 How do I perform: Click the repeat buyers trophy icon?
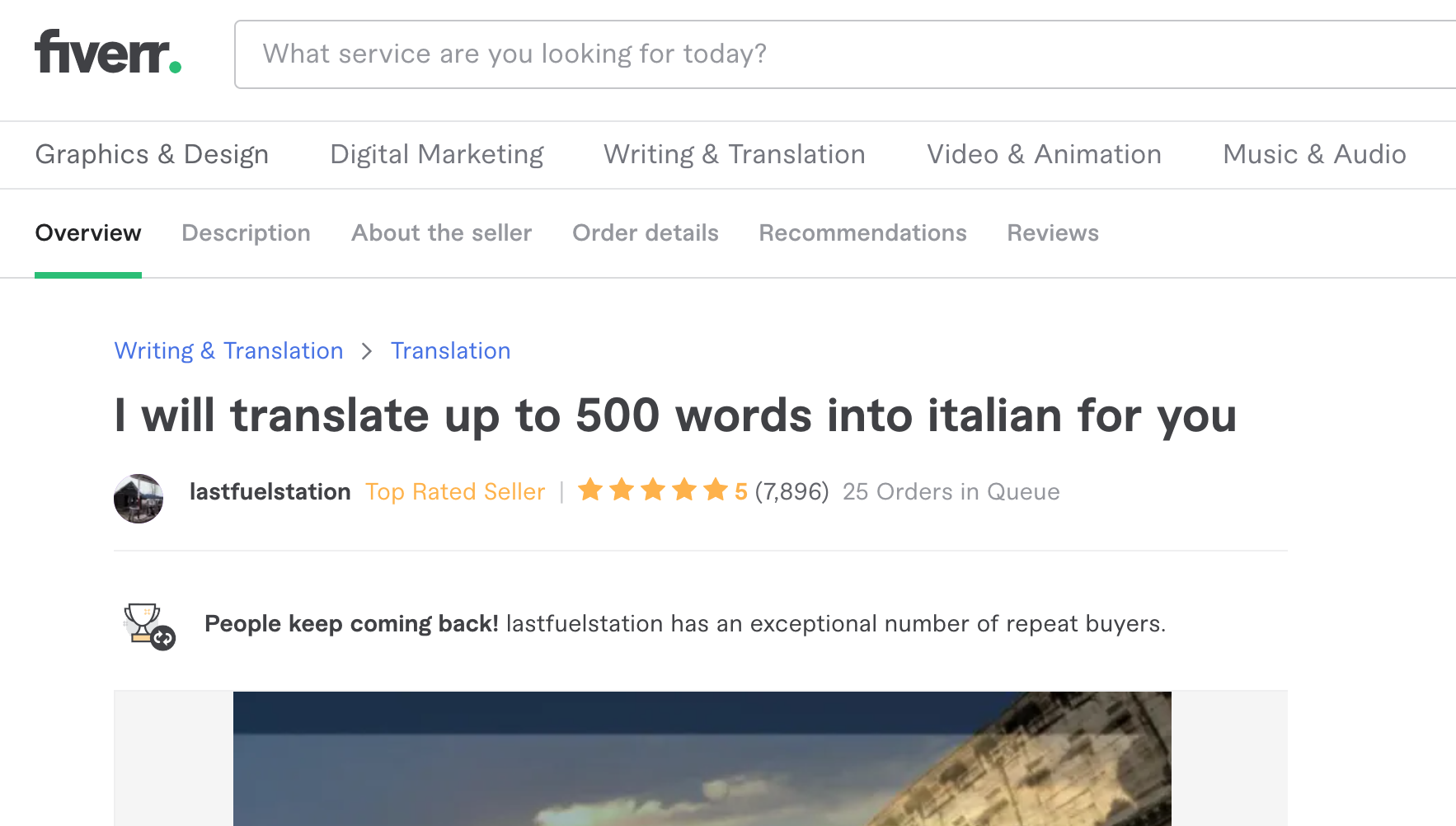click(x=148, y=626)
